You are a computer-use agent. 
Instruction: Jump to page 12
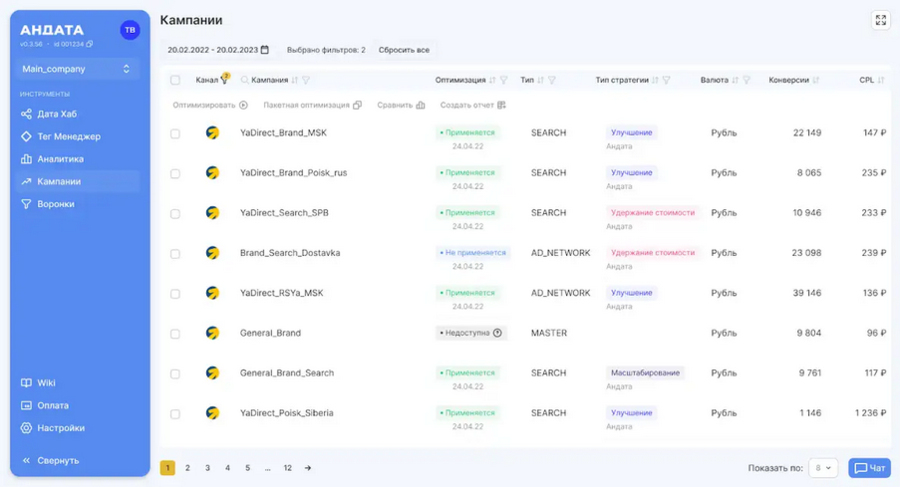point(288,468)
